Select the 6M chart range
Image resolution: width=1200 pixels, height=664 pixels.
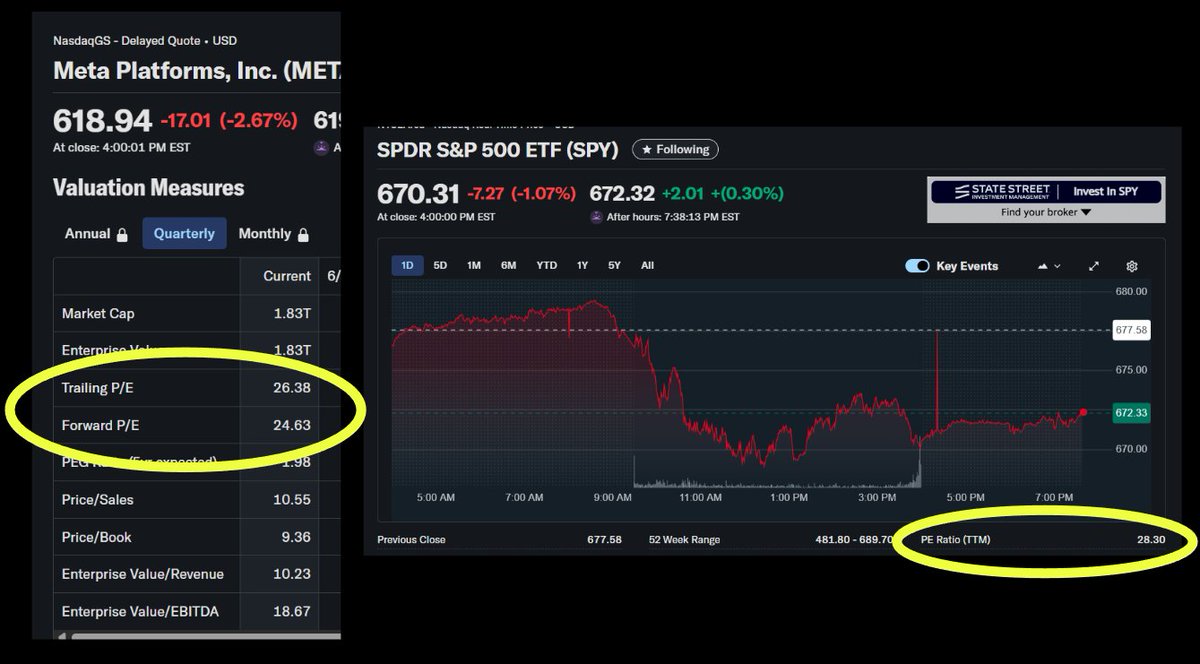click(x=508, y=265)
